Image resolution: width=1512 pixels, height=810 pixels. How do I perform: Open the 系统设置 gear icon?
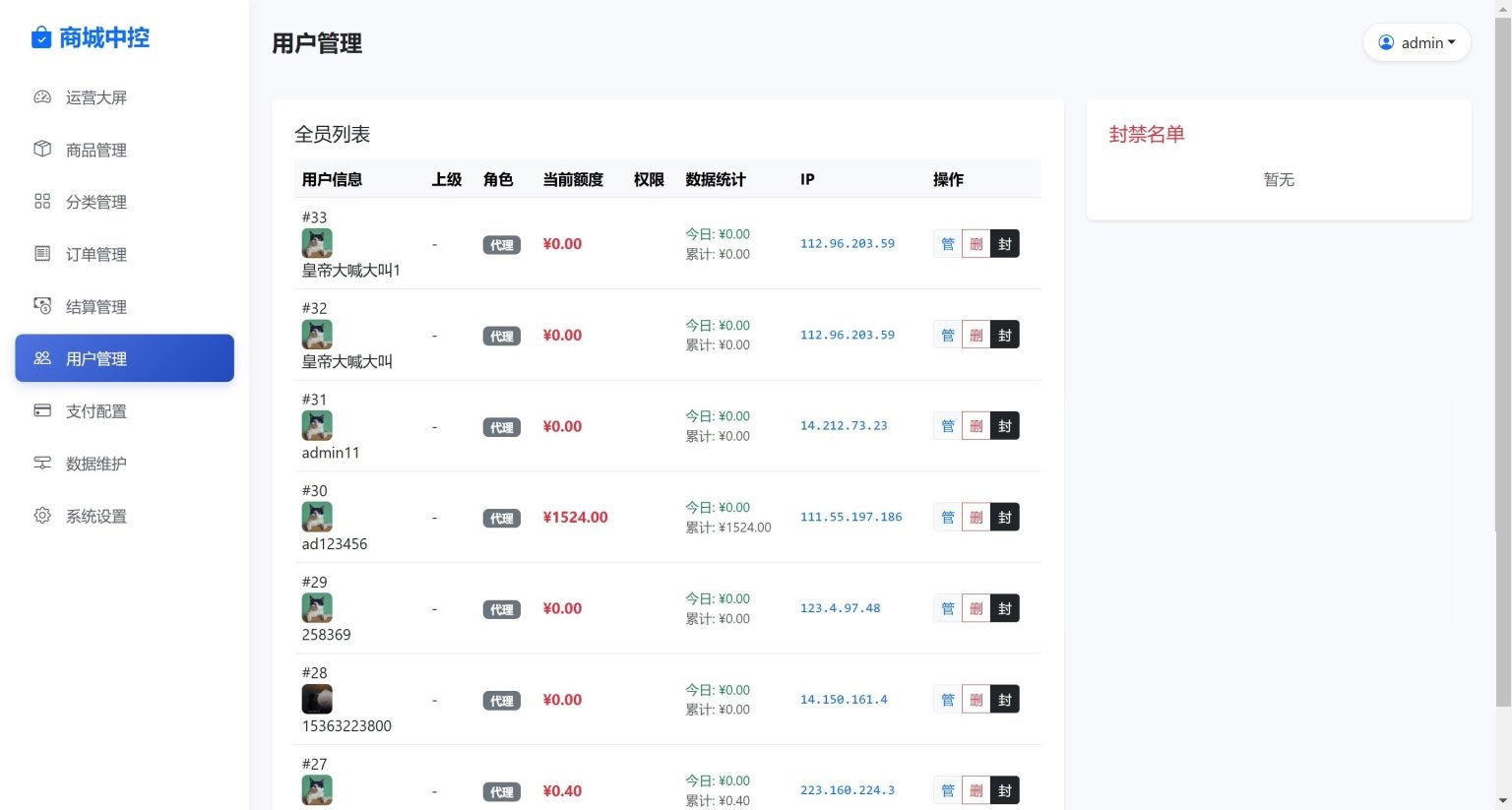(x=41, y=515)
